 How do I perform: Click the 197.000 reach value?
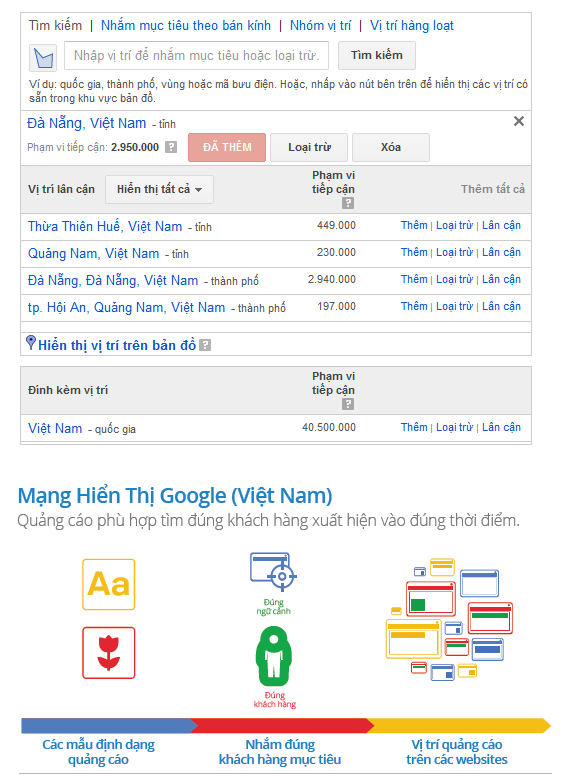tap(336, 306)
